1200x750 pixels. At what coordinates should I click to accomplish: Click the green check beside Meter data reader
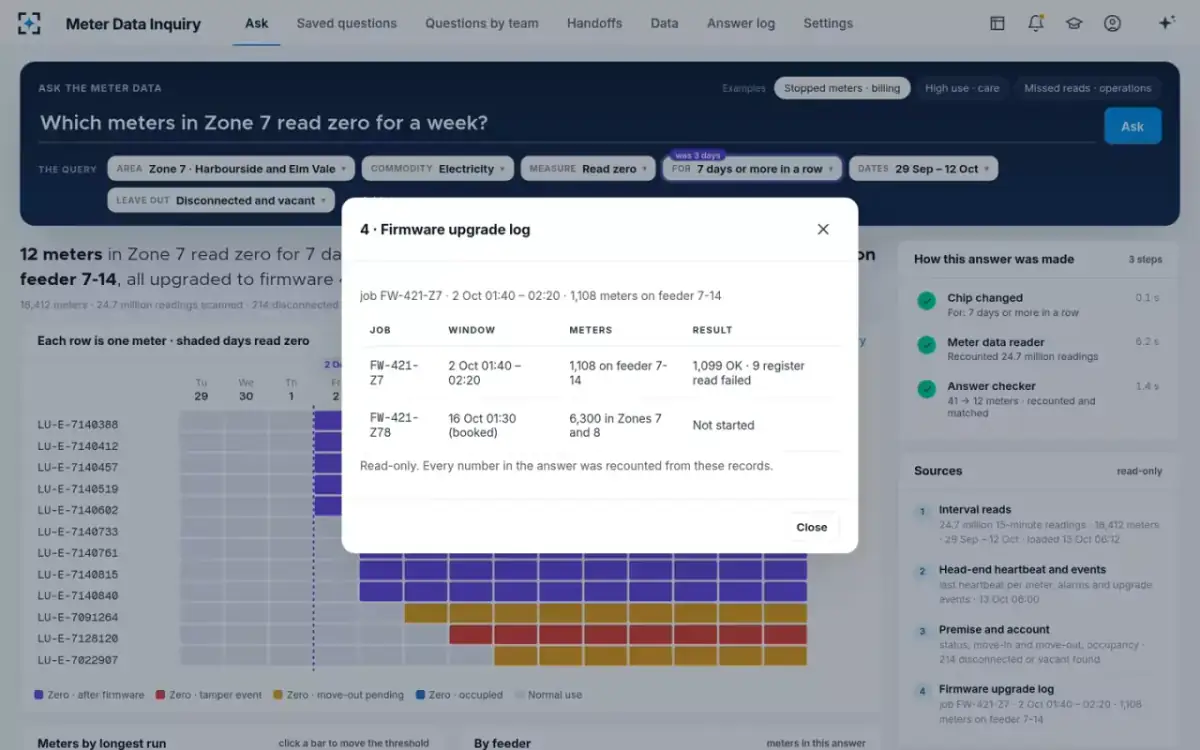point(927,344)
